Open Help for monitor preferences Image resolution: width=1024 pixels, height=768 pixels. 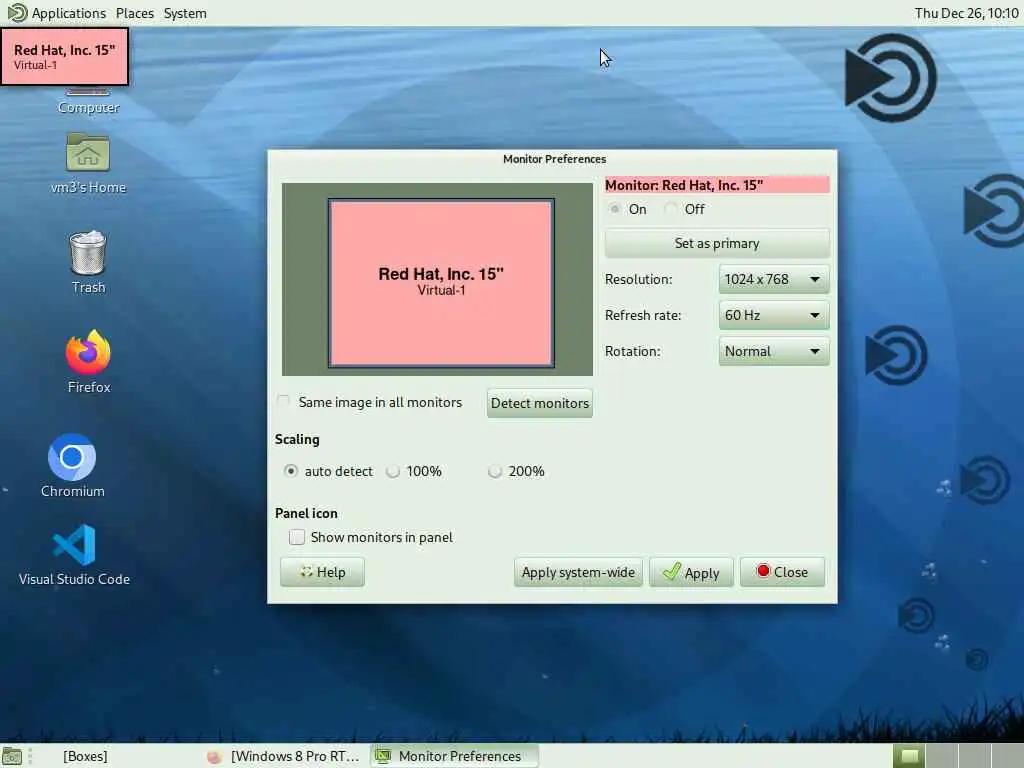click(x=322, y=572)
